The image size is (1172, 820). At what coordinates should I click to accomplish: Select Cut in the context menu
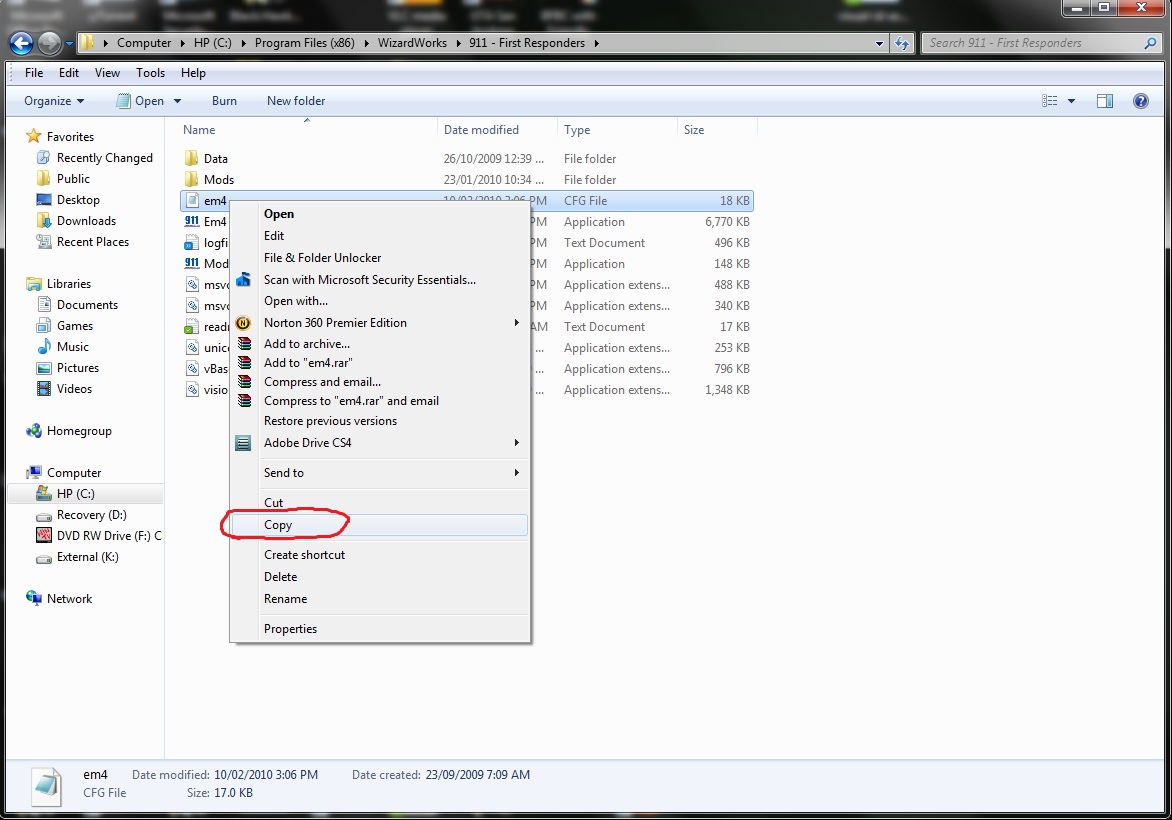pos(380,503)
